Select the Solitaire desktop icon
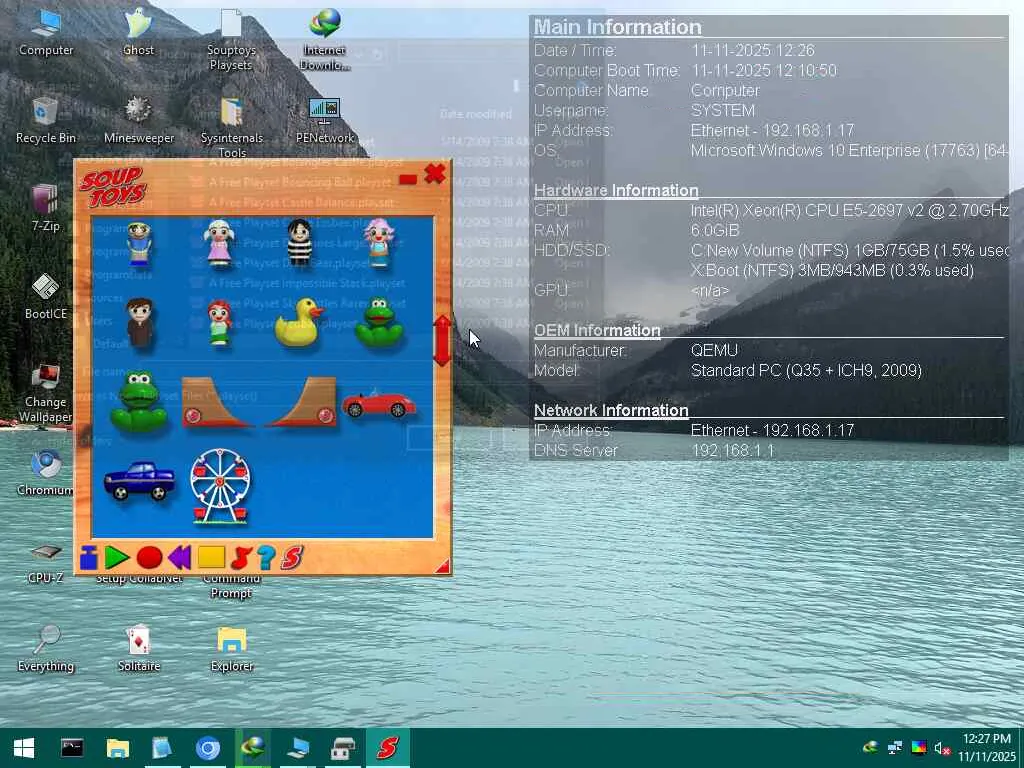 [x=138, y=648]
